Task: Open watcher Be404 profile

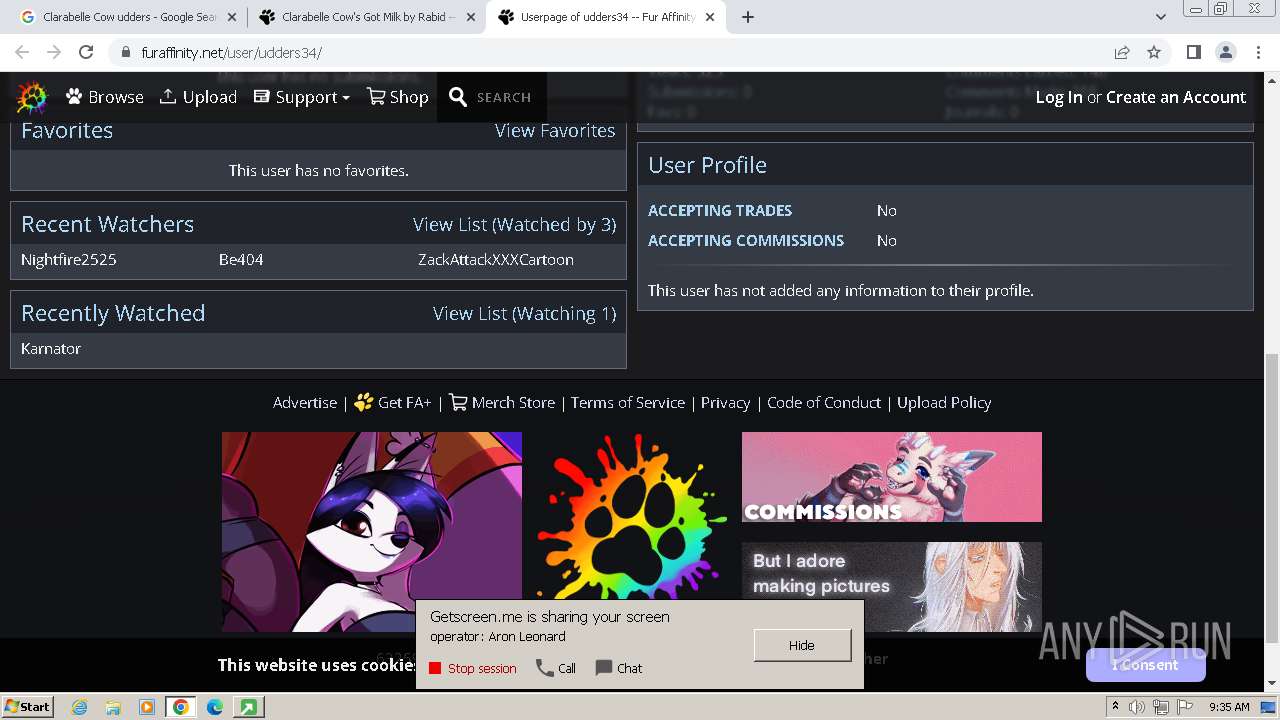Action: [x=241, y=259]
